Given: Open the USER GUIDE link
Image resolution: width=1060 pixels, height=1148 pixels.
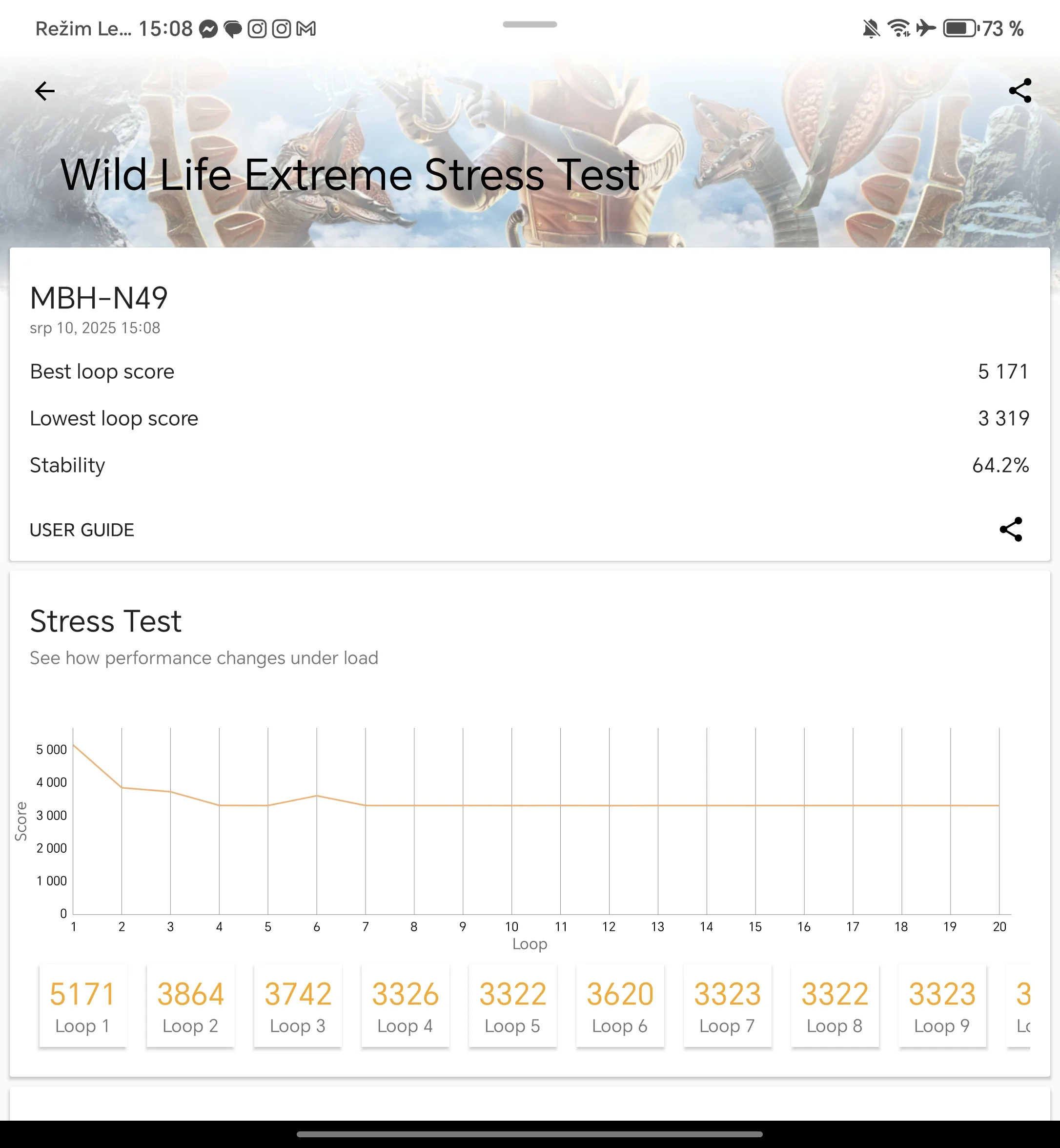Looking at the screenshot, I should point(82,530).
